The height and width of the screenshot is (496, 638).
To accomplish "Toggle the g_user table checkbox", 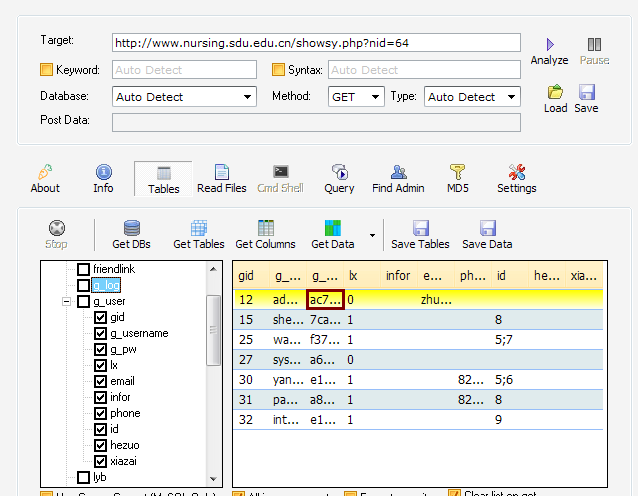I will coord(83,302).
